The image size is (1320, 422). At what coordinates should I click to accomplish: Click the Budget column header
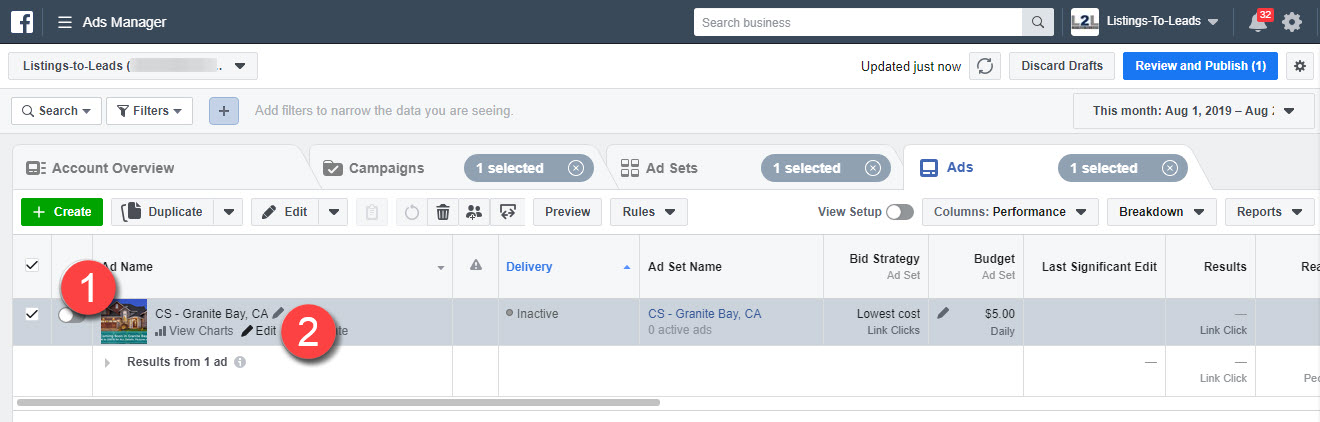[994, 259]
